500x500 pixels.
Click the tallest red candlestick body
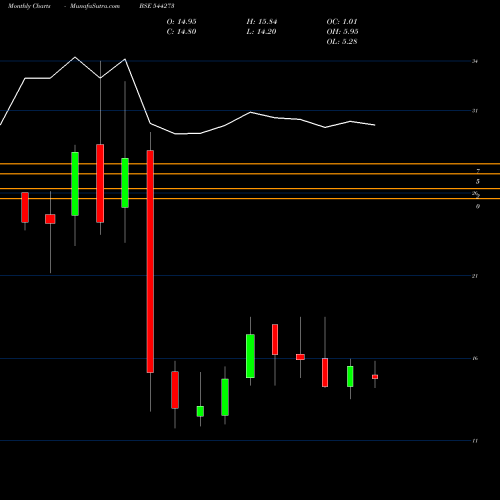tap(150, 261)
